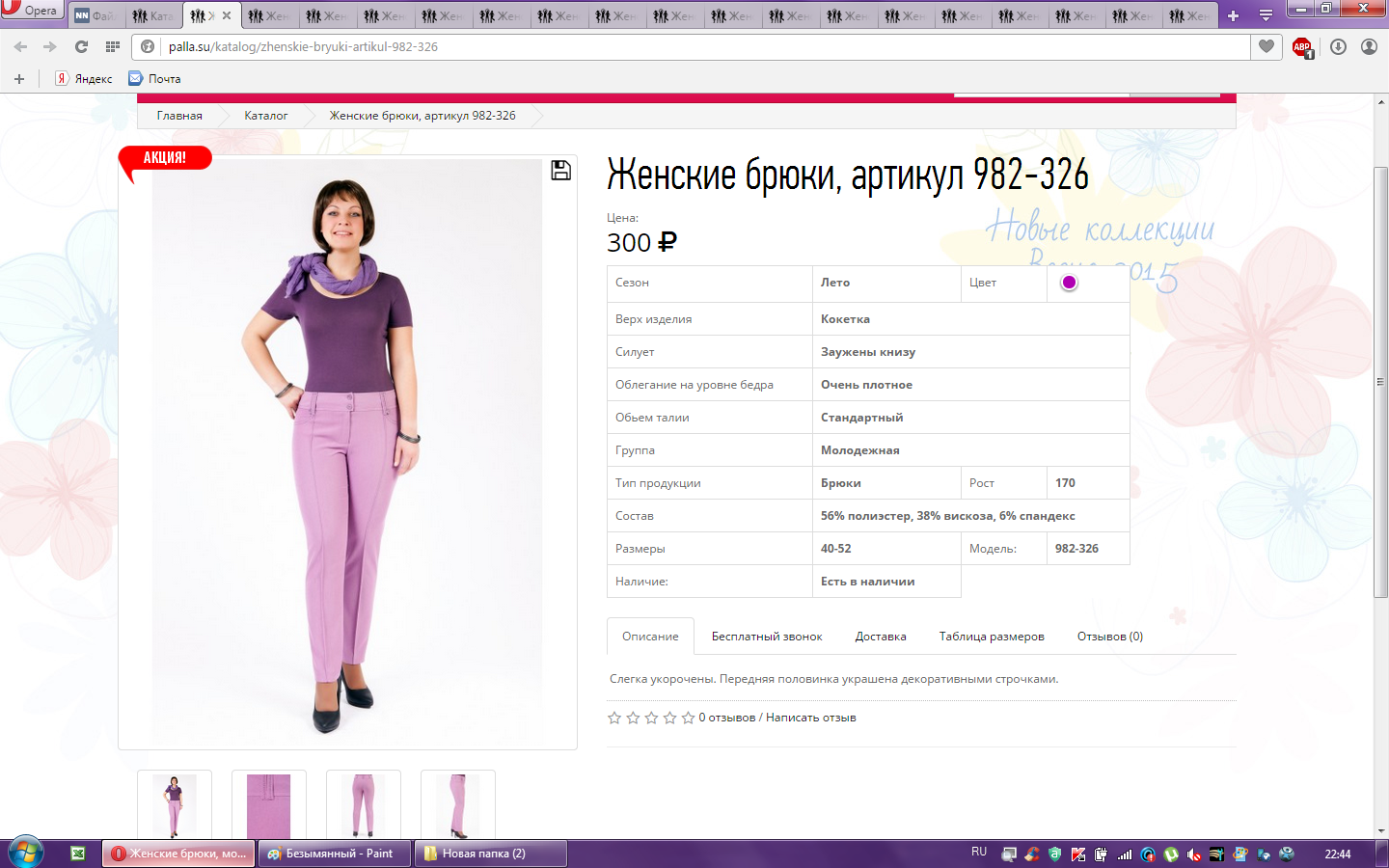The image size is (1389, 868).
Task: Open the Windows Start menu
Action: click(26, 853)
